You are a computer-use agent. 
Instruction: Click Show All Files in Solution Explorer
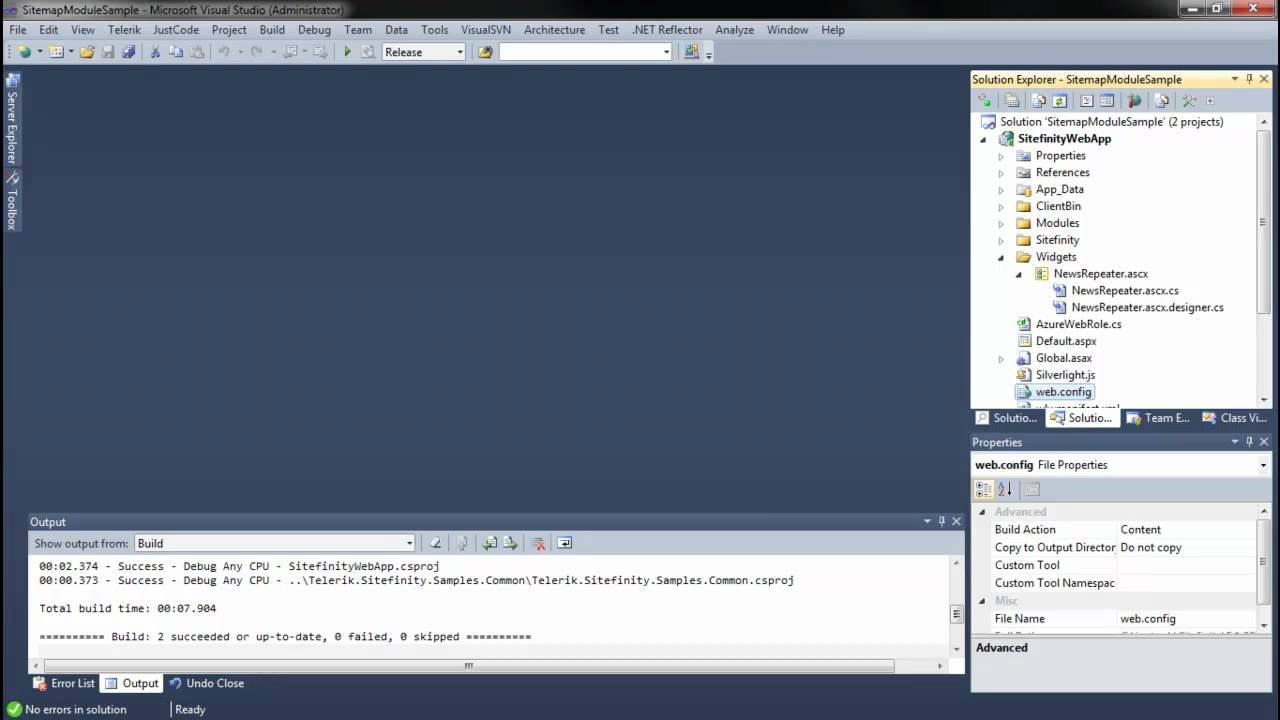(1039, 100)
